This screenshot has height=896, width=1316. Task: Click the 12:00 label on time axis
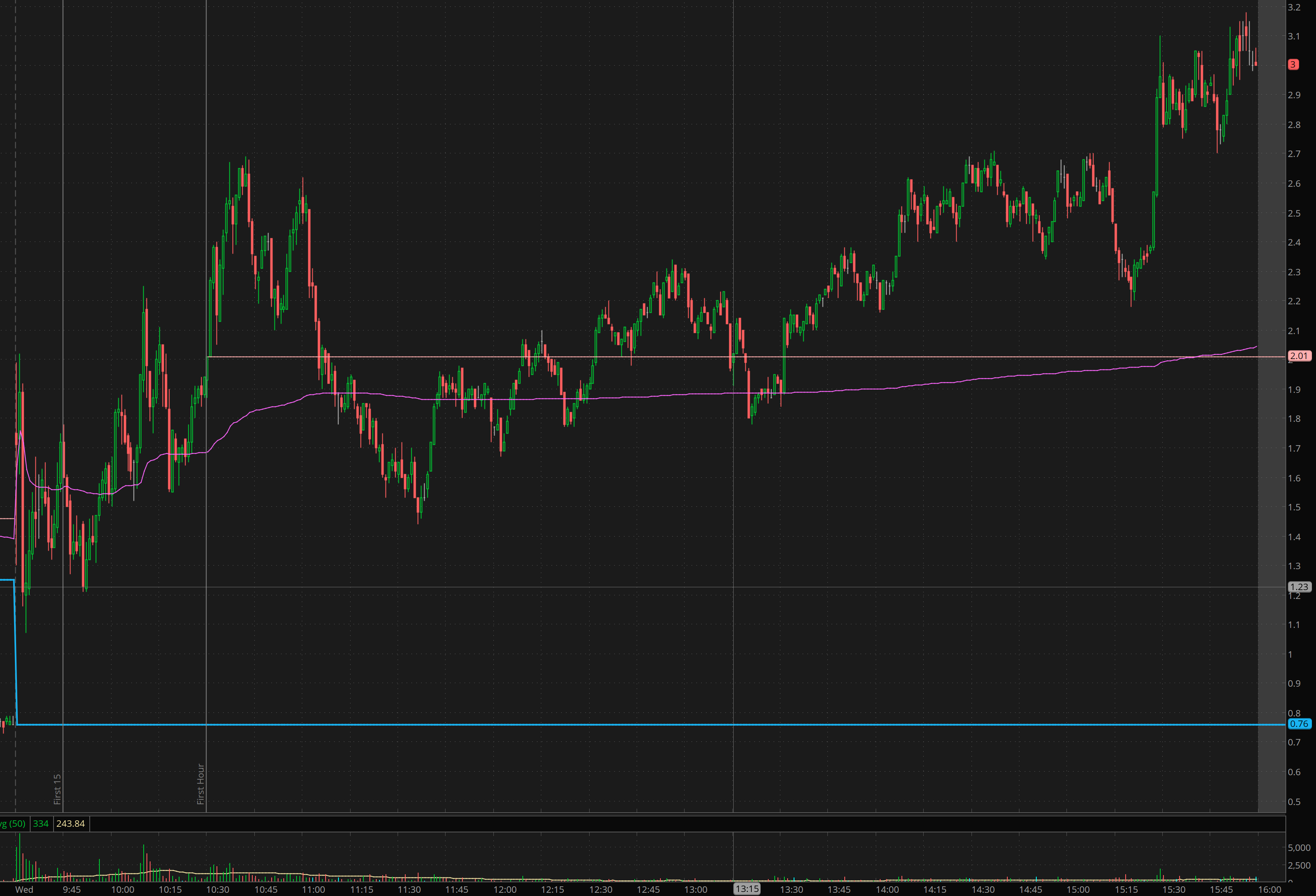(505, 889)
